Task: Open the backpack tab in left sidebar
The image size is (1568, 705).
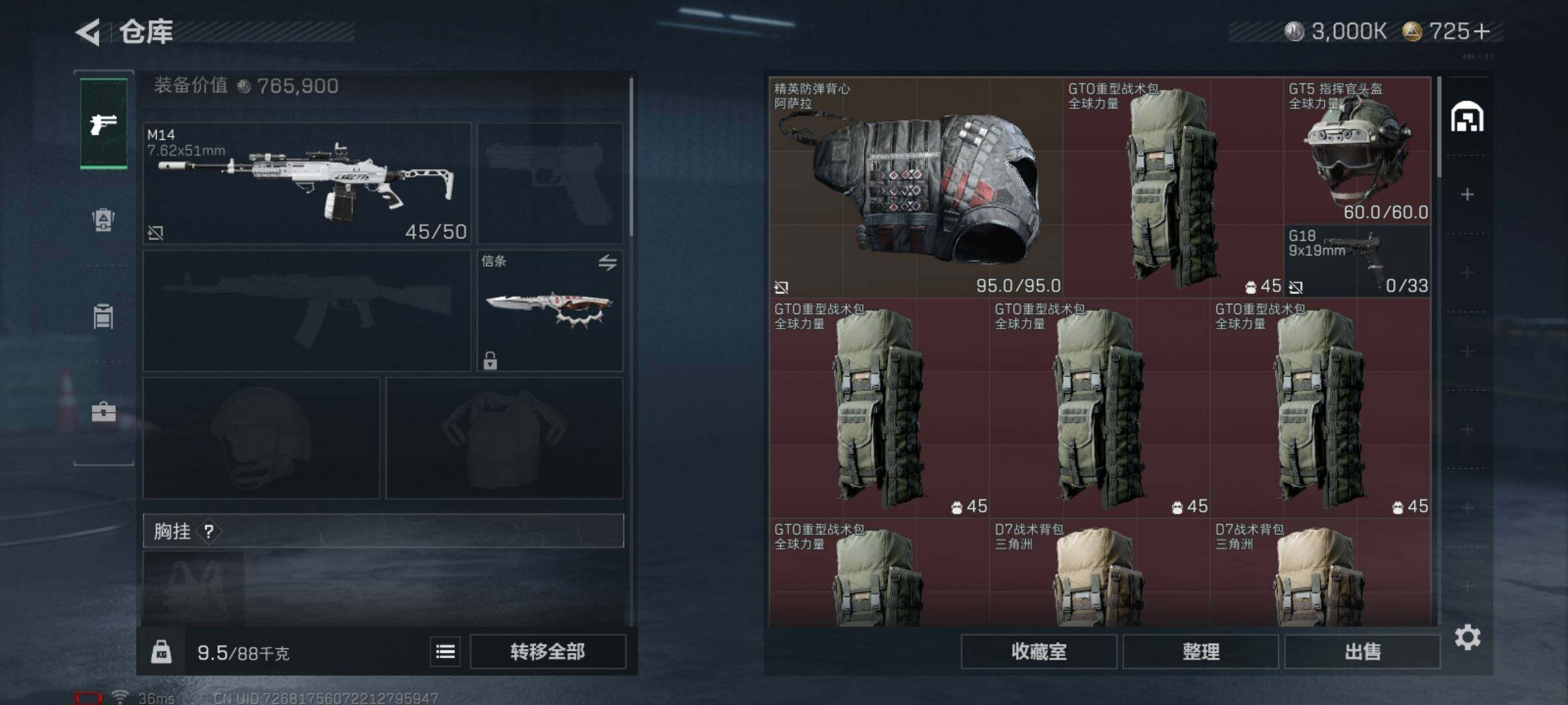Action: (x=103, y=220)
